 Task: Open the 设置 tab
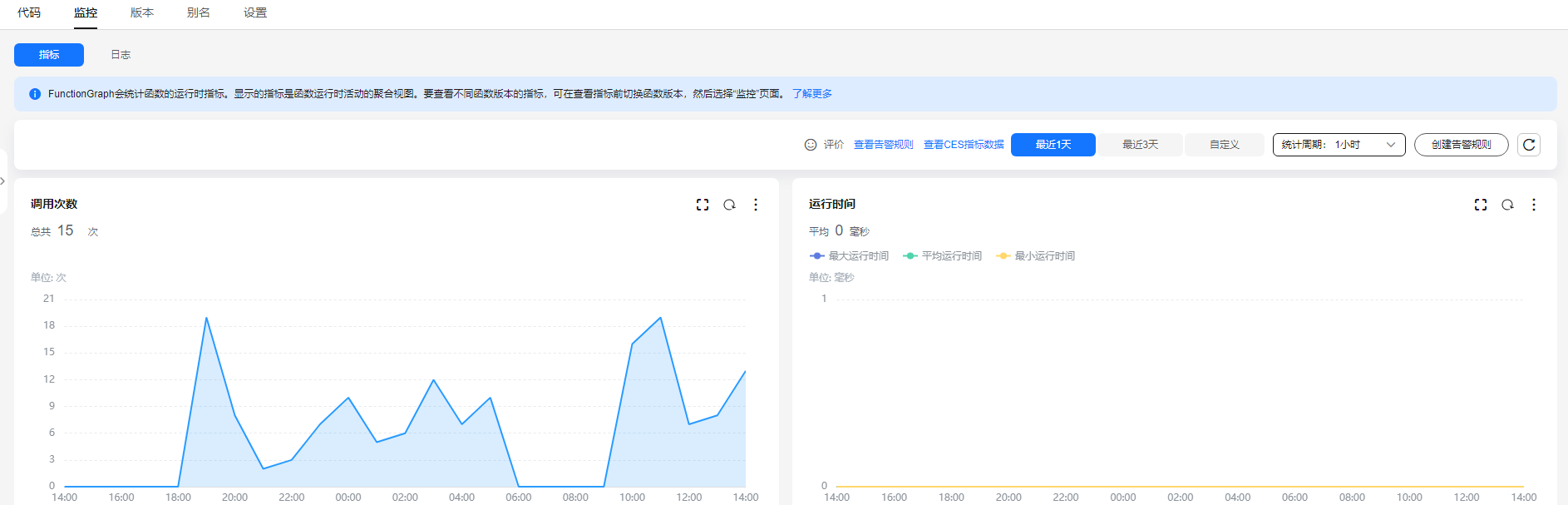255,13
